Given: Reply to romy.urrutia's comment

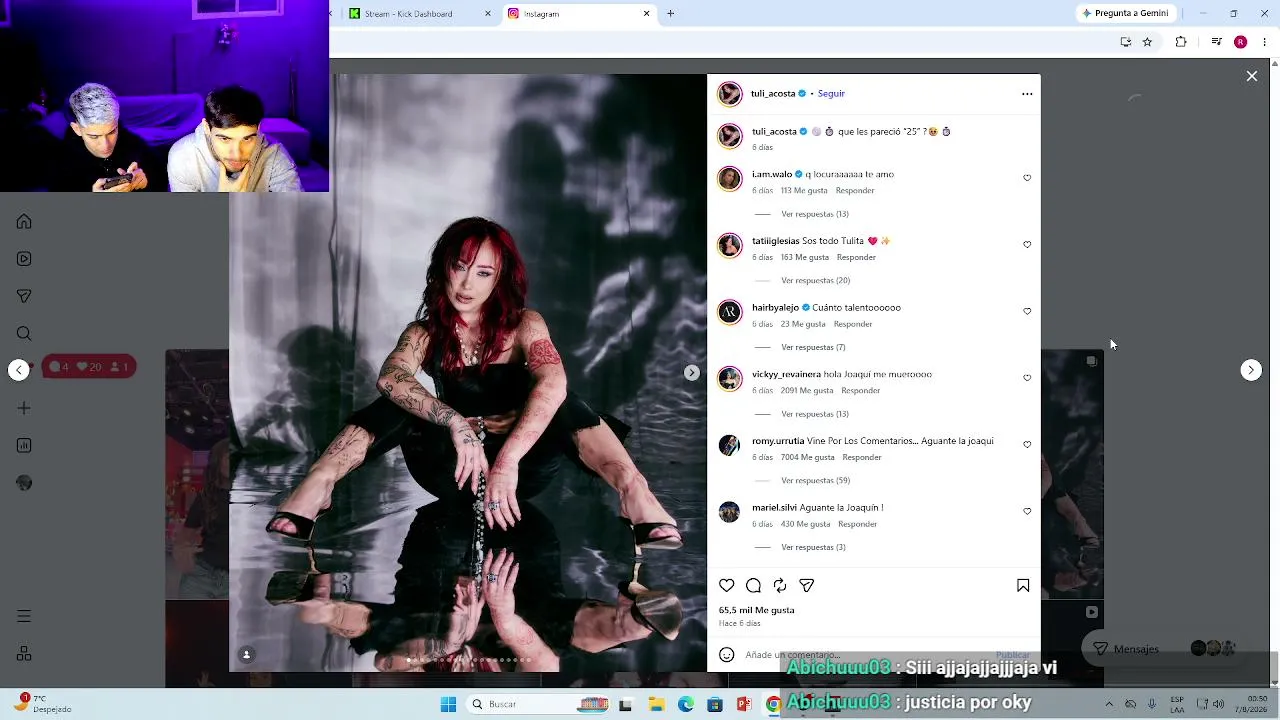Looking at the screenshot, I should click(862, 458).
